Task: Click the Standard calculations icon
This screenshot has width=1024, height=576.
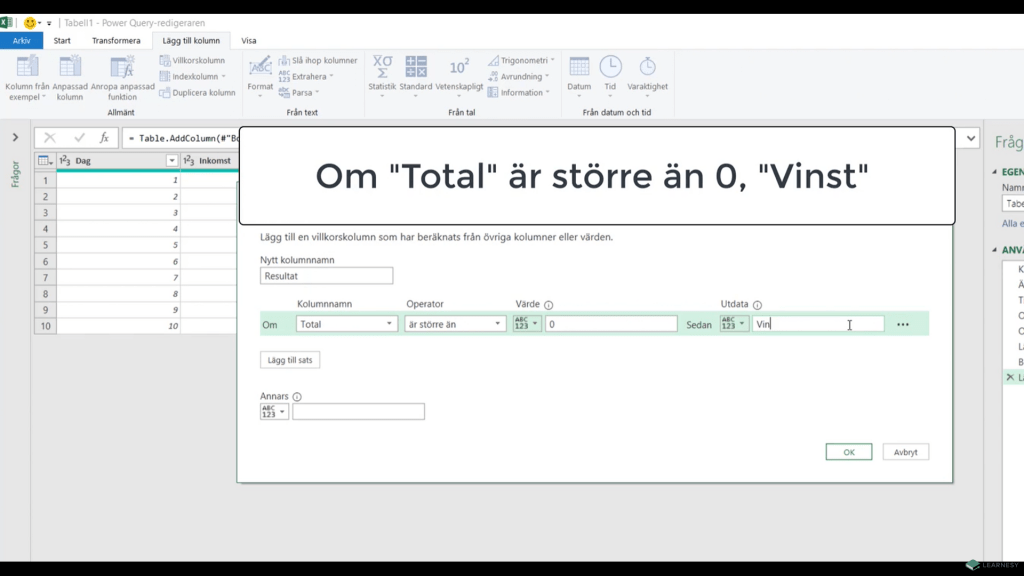Action: (x=416, y=68)
